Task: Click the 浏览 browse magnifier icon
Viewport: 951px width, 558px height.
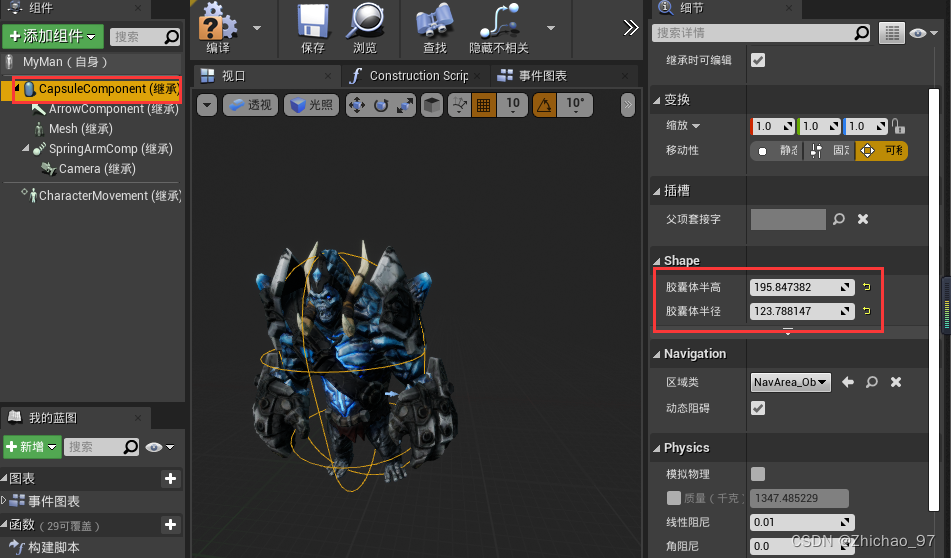Action: point(365,22)
